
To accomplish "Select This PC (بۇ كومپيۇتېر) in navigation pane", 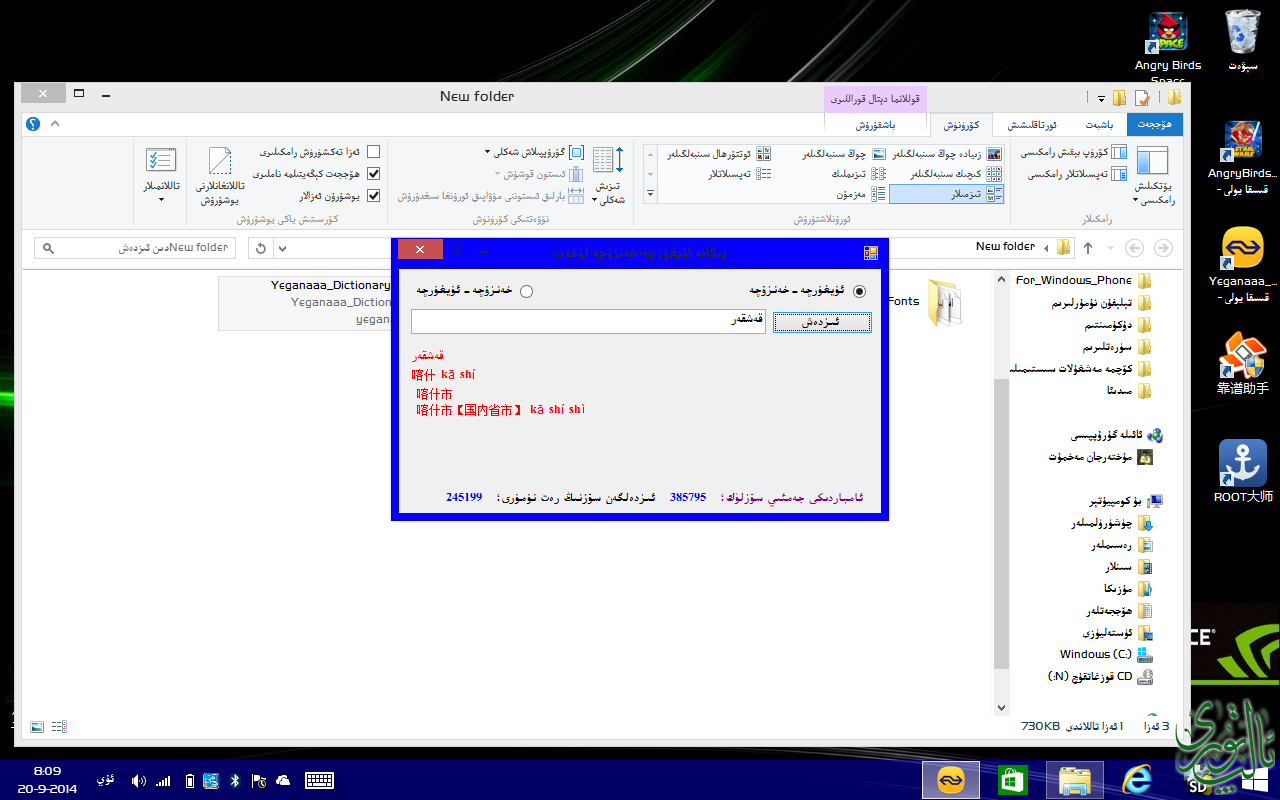I will (1126, 500).
